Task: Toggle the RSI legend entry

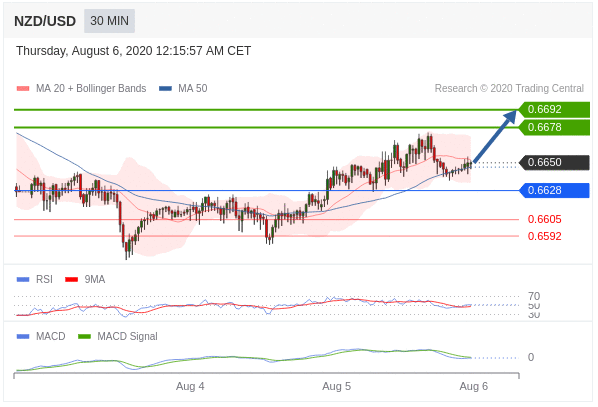Action: (x=34, y=279)
